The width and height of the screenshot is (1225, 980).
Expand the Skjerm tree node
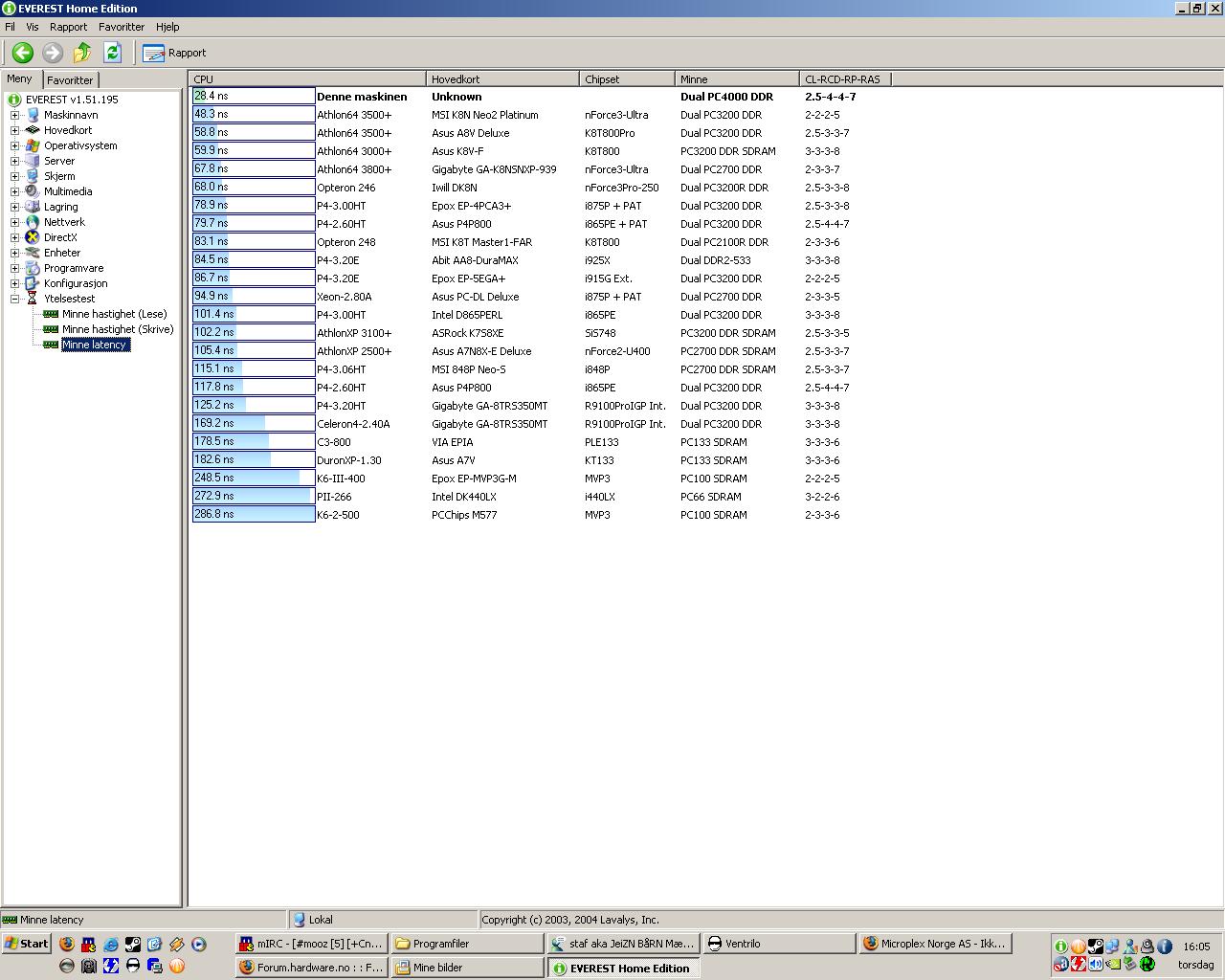(14, 176)
